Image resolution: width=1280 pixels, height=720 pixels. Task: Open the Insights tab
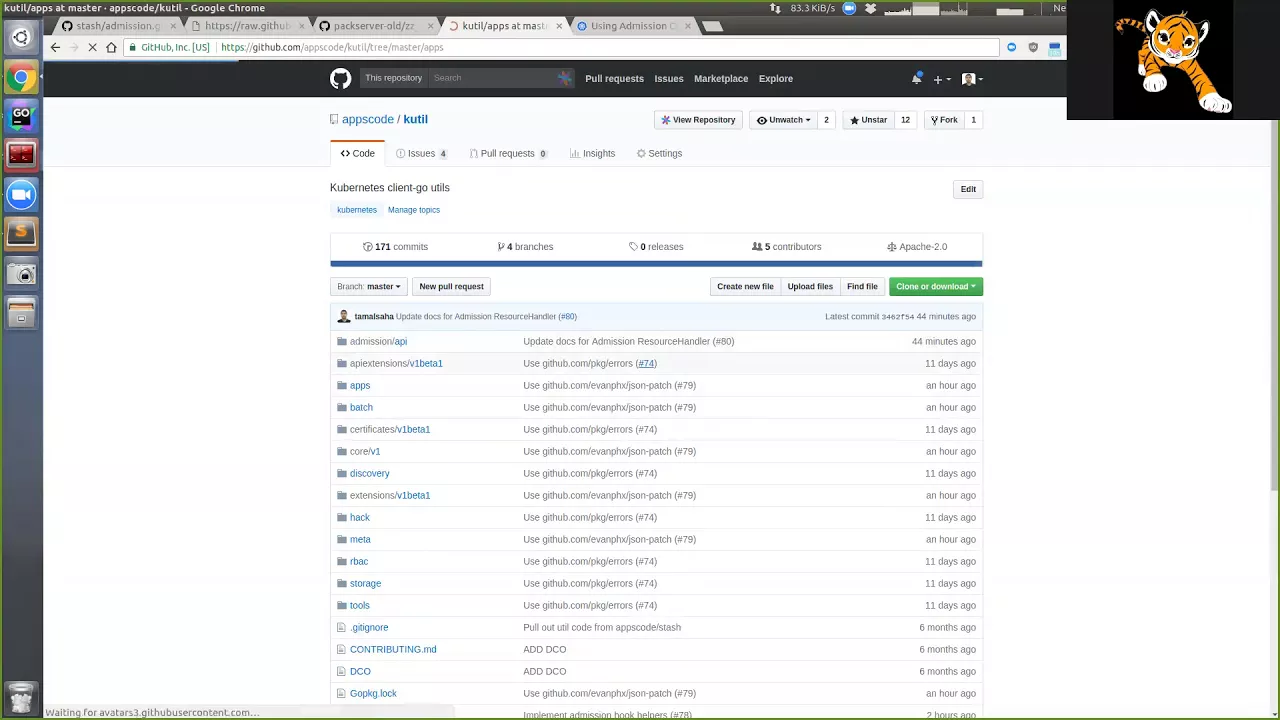click(592, 153)
